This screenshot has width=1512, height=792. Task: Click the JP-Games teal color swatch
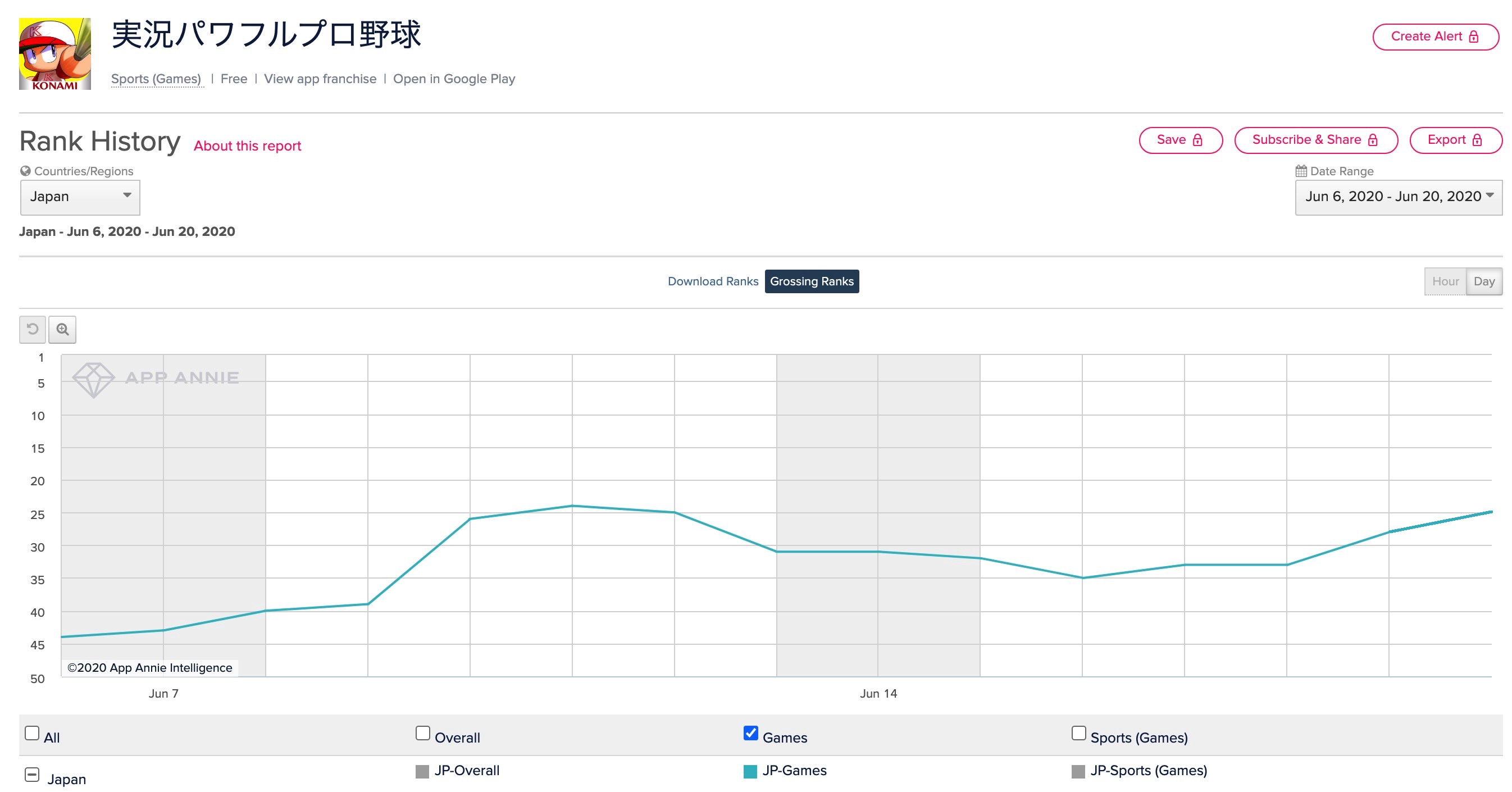click(x=750, y=771)
